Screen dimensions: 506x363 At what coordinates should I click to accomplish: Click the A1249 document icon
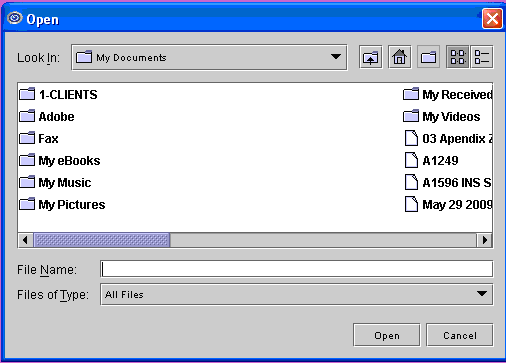[411, 160]
